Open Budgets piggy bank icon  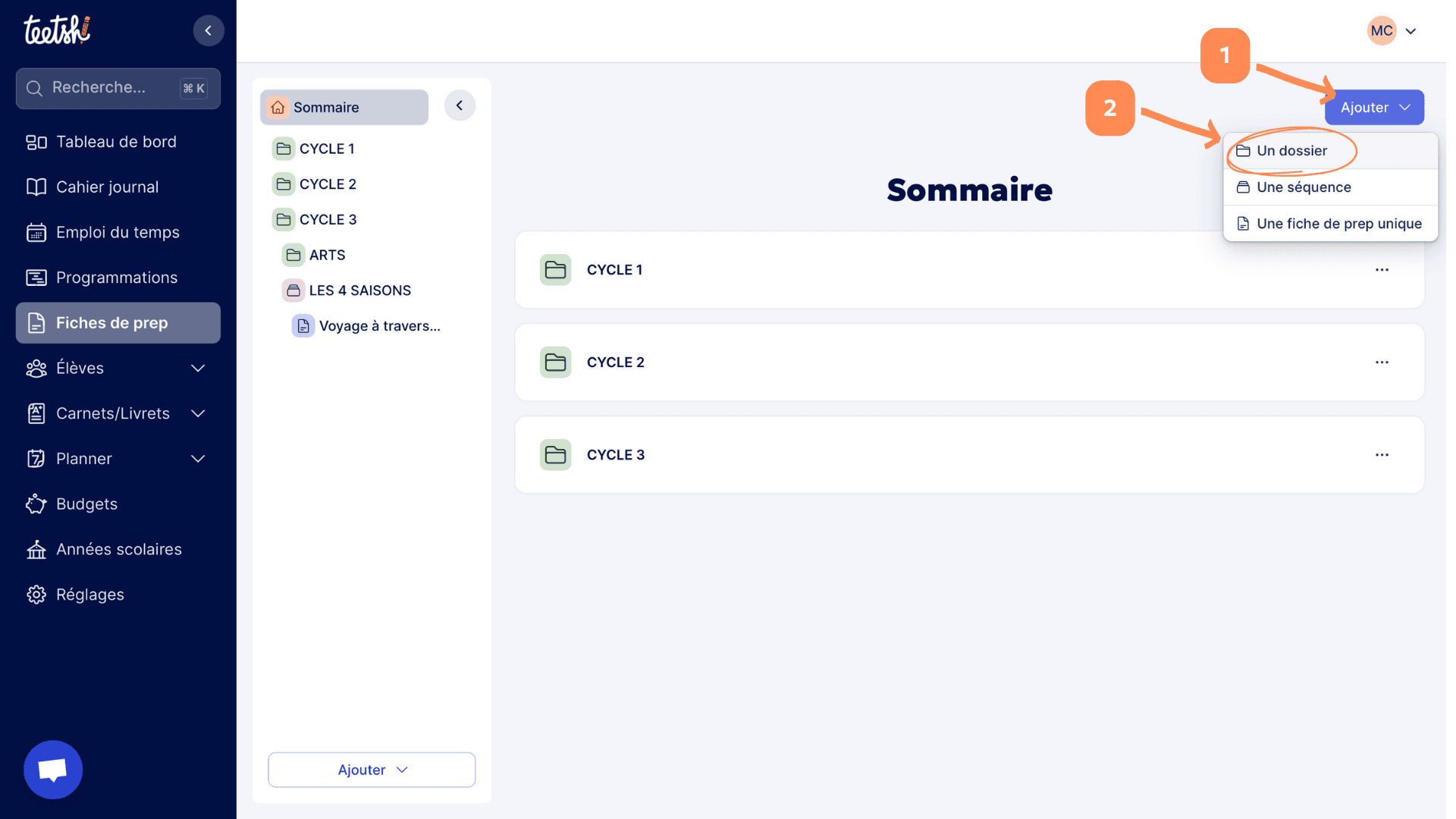36,504
